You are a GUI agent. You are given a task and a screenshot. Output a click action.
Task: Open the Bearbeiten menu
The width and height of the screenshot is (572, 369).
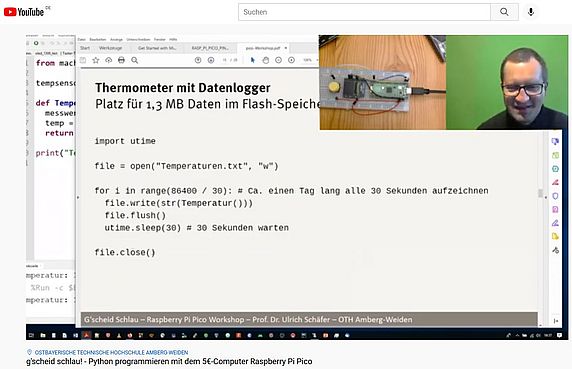98,39
